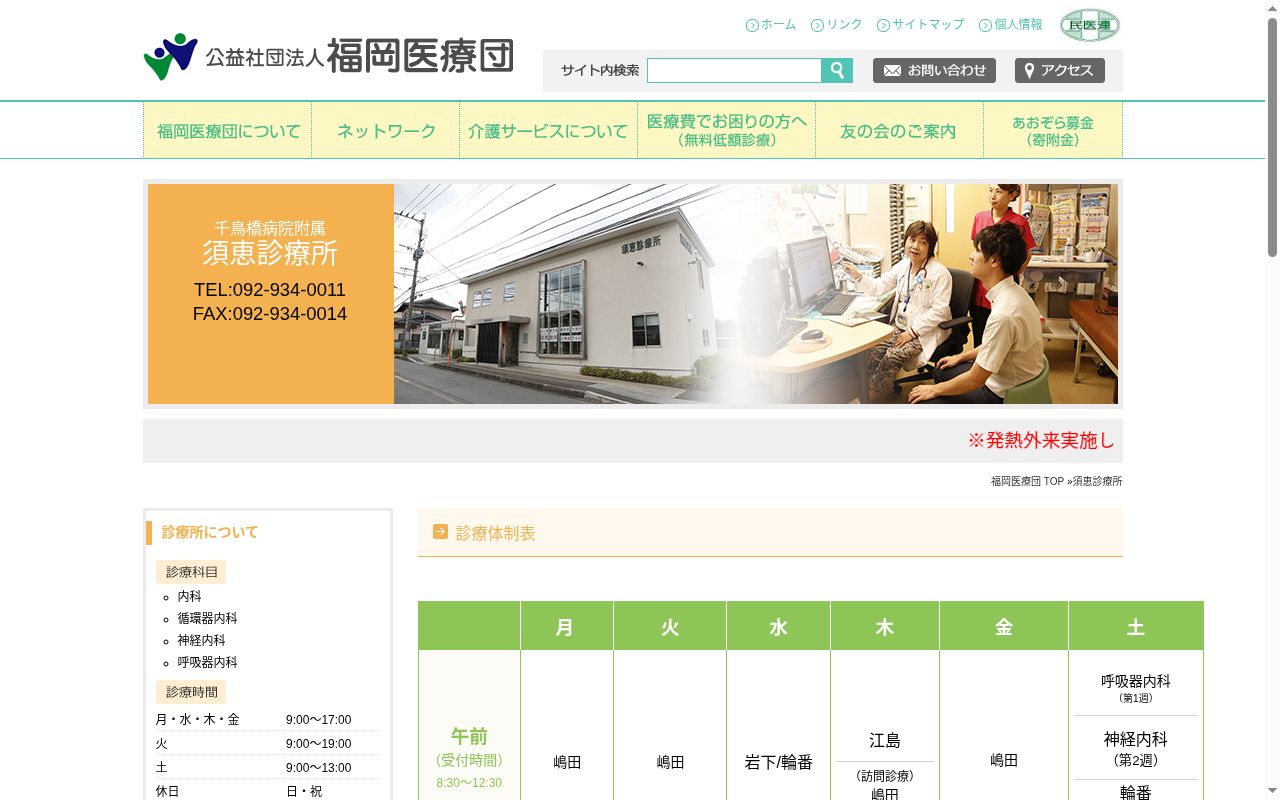
Task: Click the 月 column header in schedule
Action: tap(566, 626)
